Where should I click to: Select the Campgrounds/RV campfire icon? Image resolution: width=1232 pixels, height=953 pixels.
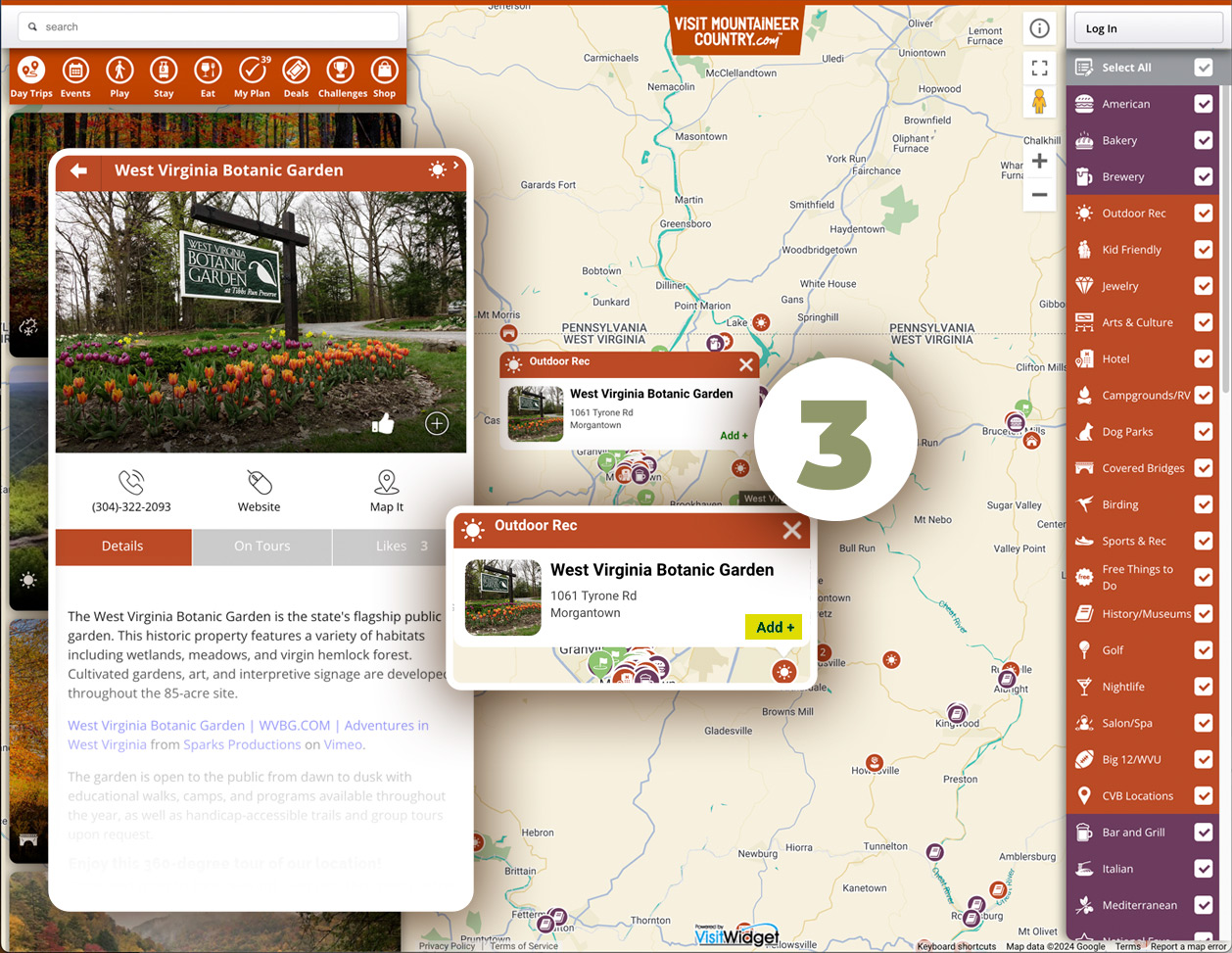click(x=1084, y=396)
